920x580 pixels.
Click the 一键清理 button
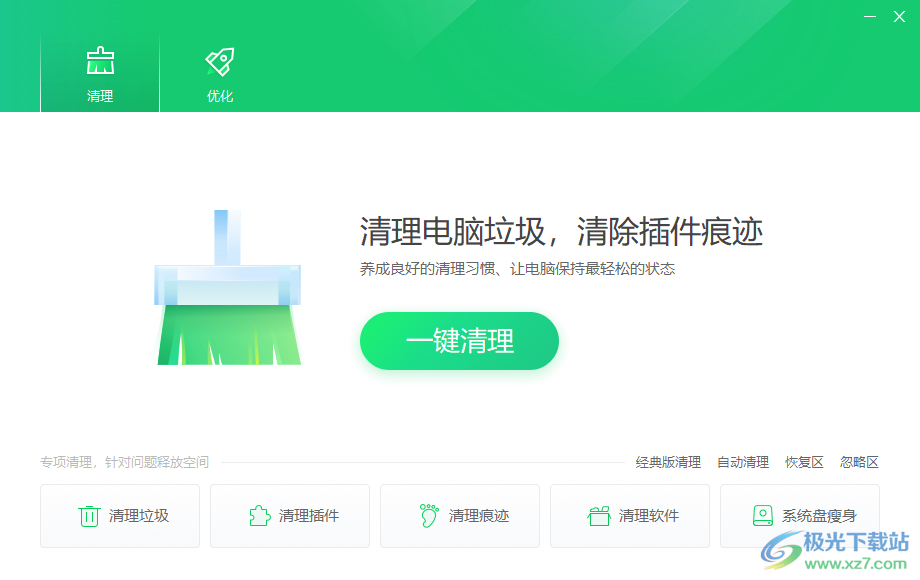pos(459,341)
